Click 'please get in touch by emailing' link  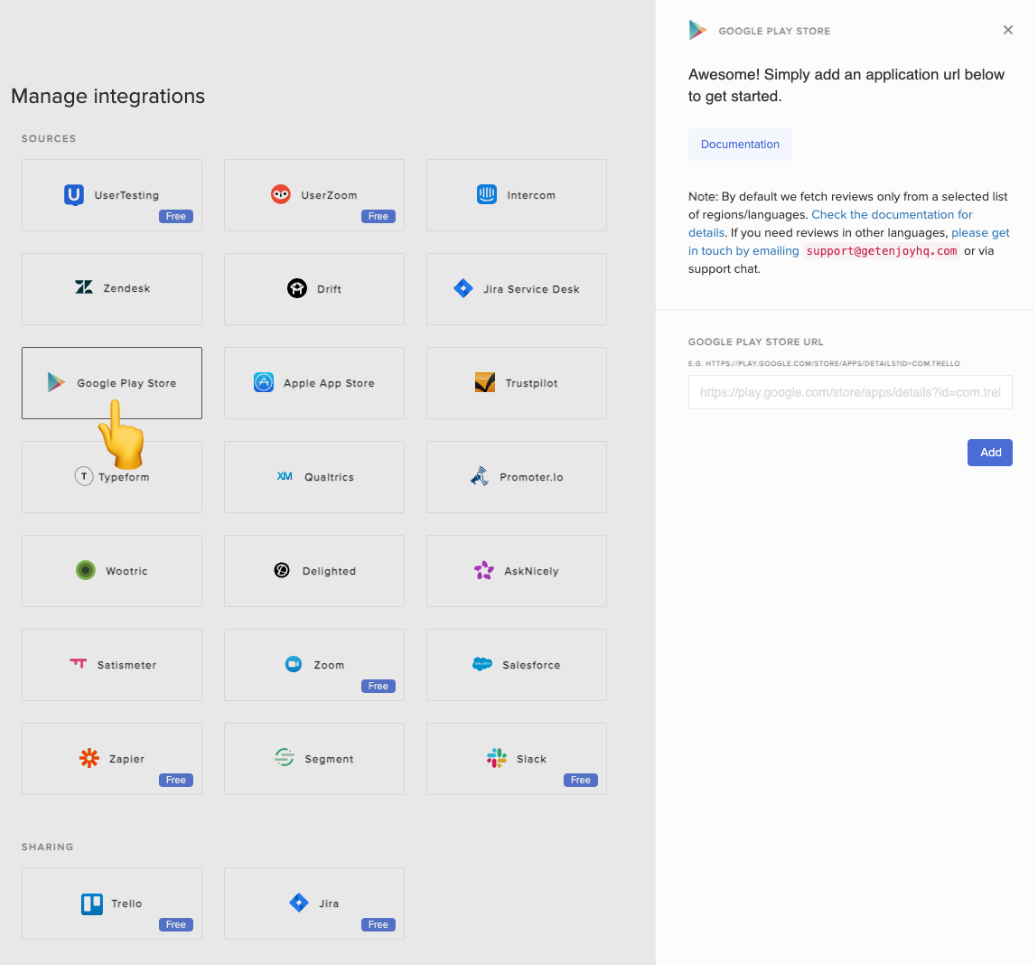pyautogui.click(x=848, y=242)
